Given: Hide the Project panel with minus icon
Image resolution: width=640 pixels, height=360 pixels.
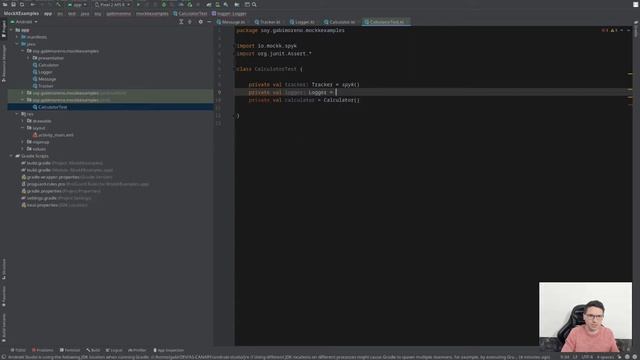Looking at the screenshot, I should point(209,22).
